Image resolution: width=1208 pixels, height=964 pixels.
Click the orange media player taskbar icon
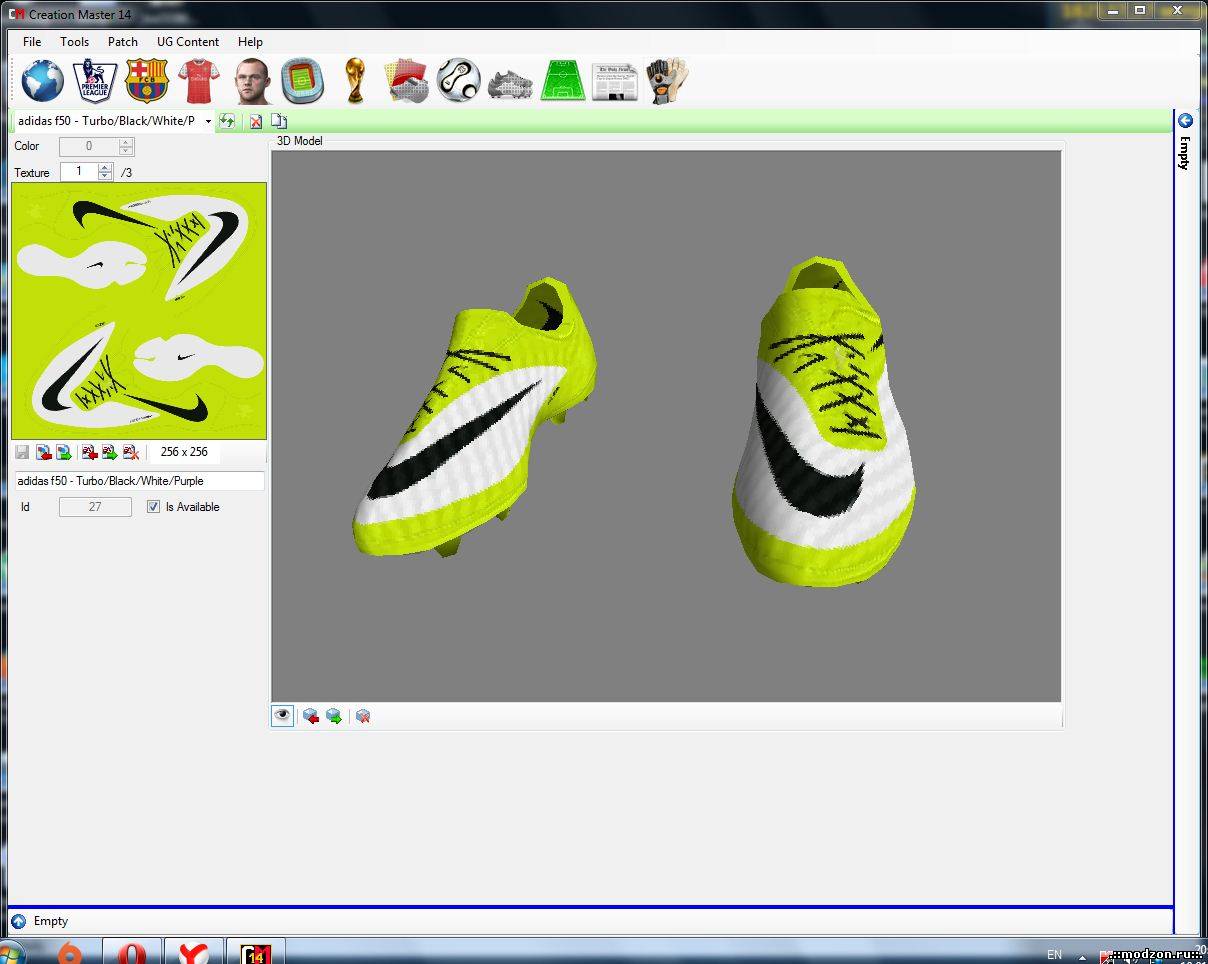pyautogui.click(x=69, y=952)
